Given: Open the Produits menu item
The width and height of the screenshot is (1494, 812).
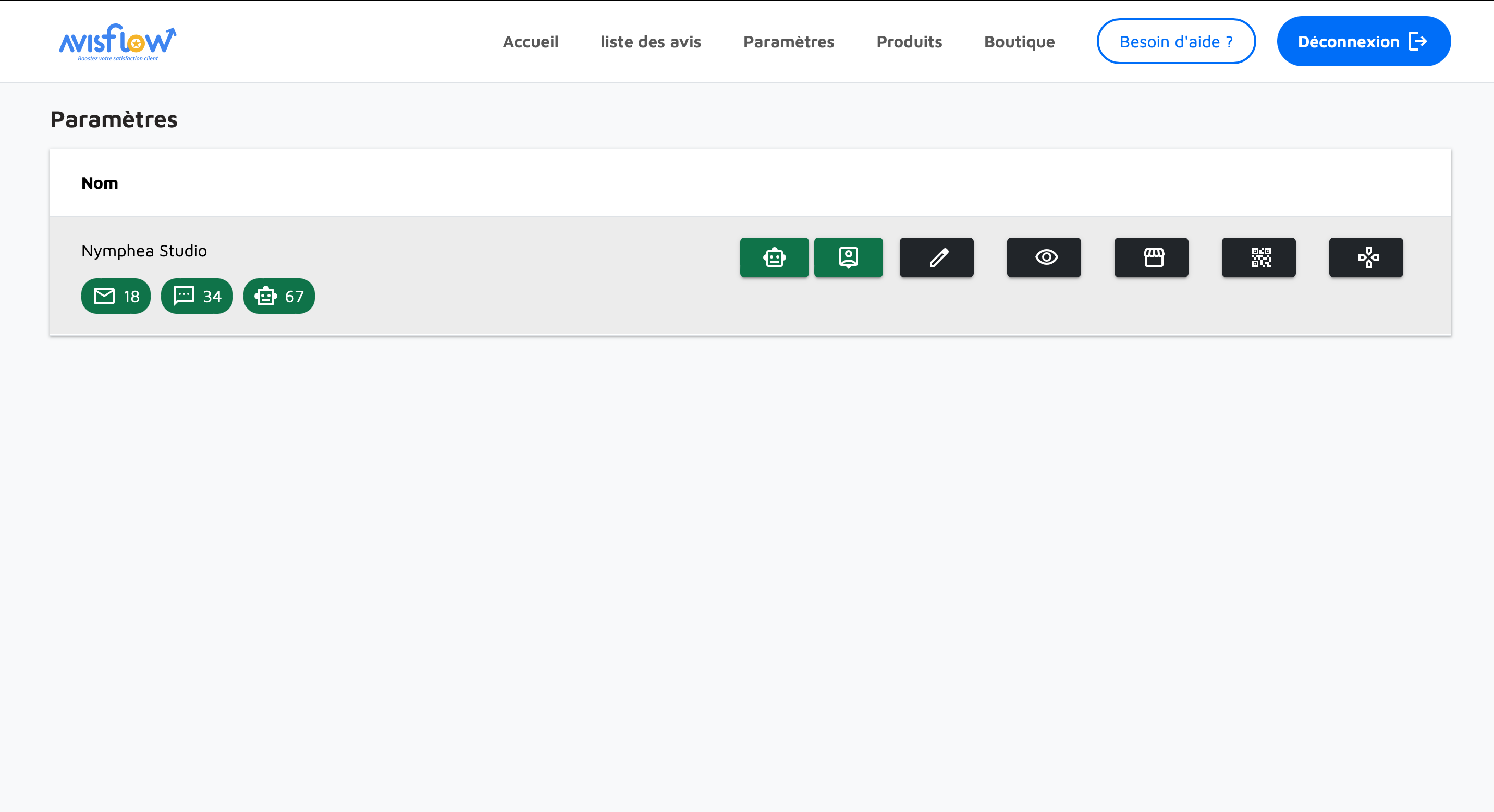Looking at the screenshot, I should 909,42.
